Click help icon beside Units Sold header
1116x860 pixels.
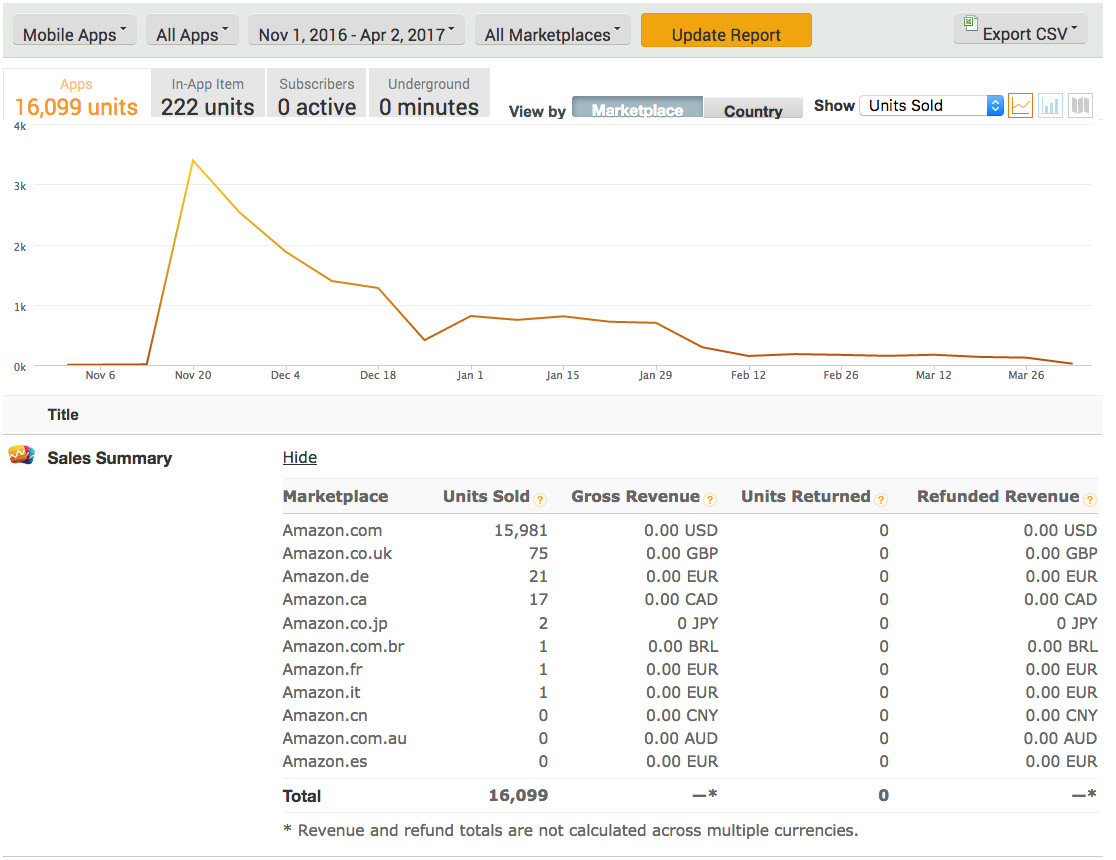[540, 500]
